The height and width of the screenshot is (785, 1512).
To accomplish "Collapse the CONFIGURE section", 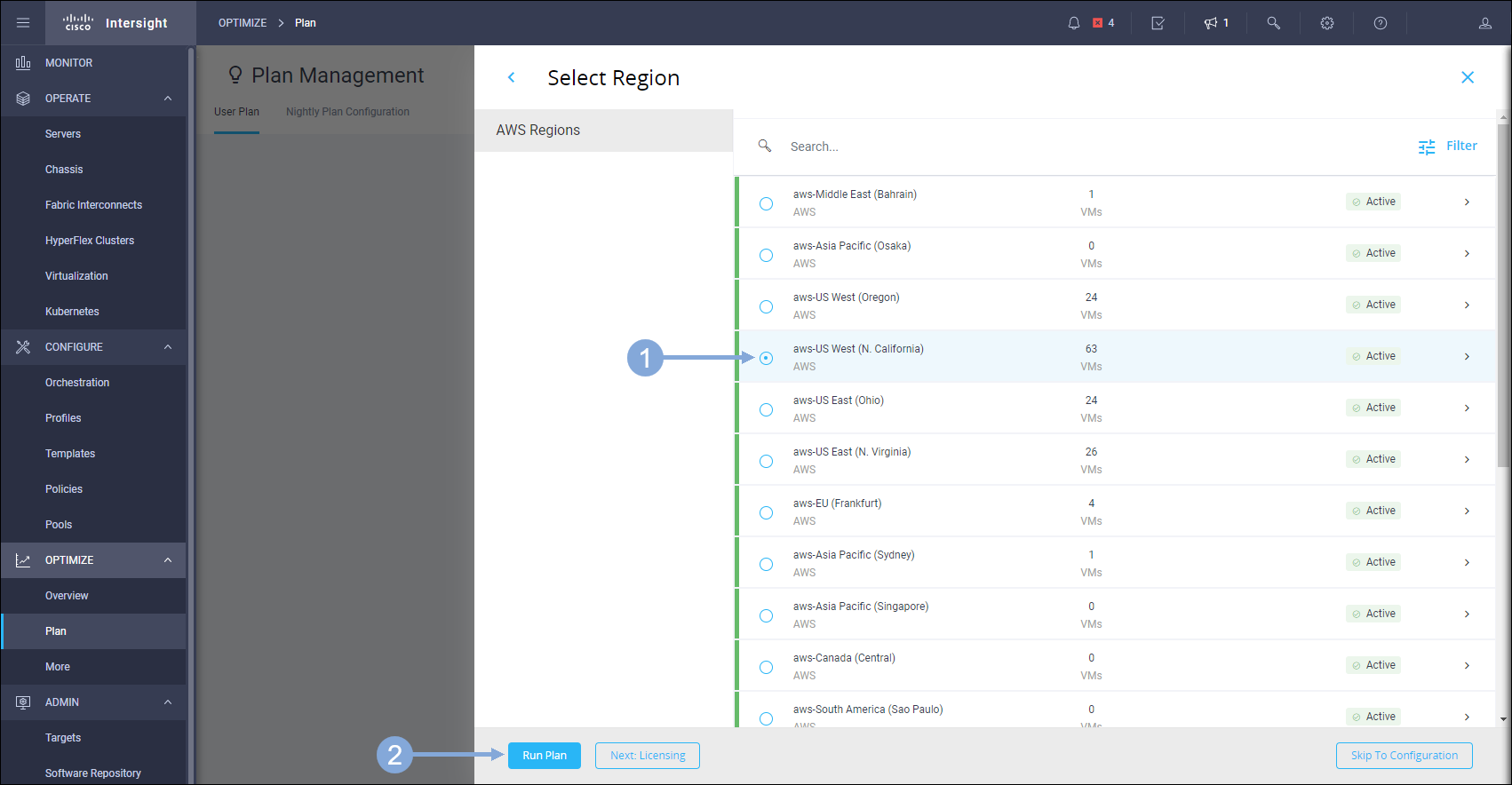I will 168,347.
